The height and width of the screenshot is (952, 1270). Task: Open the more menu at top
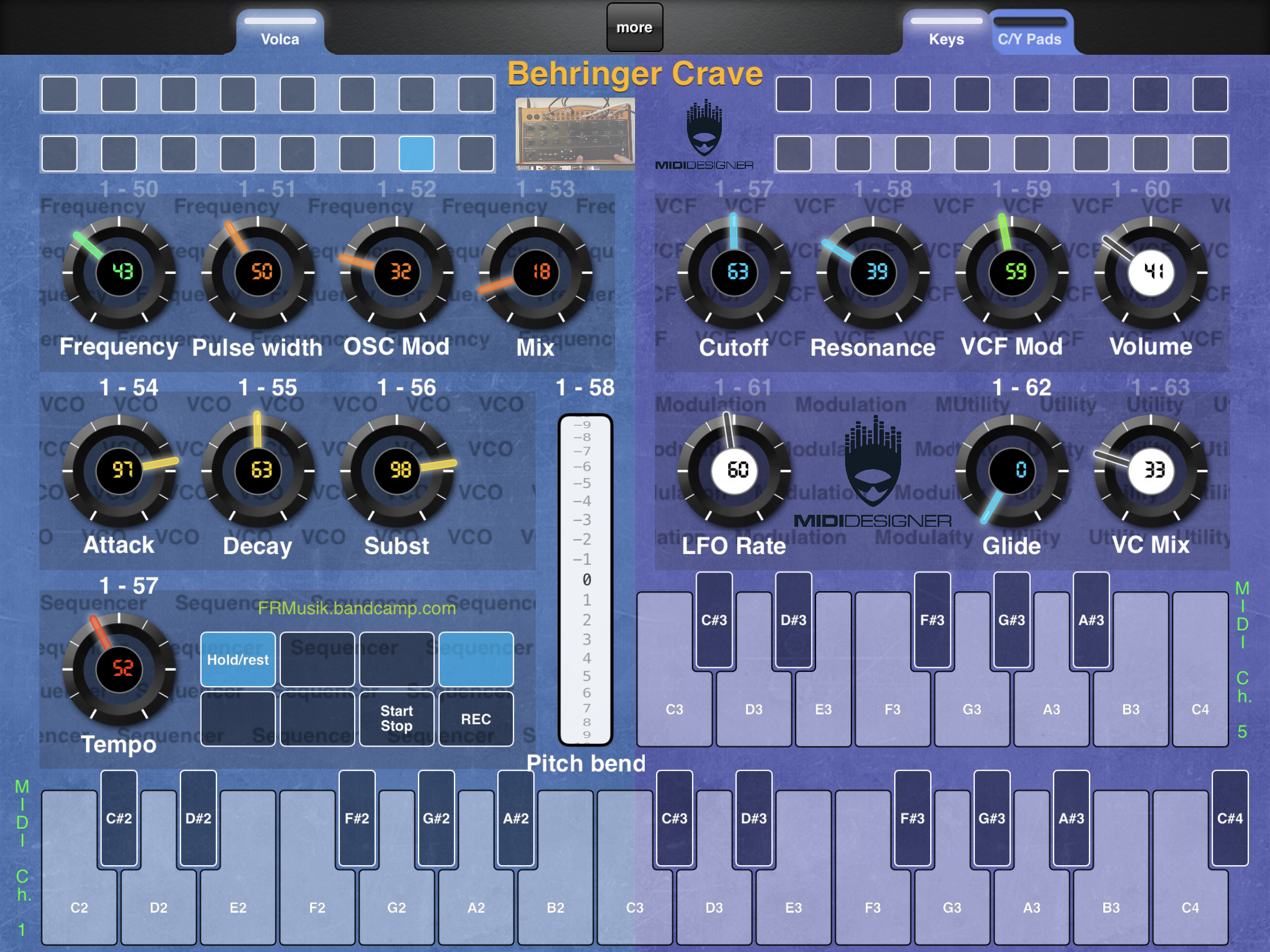click(634, 27)
